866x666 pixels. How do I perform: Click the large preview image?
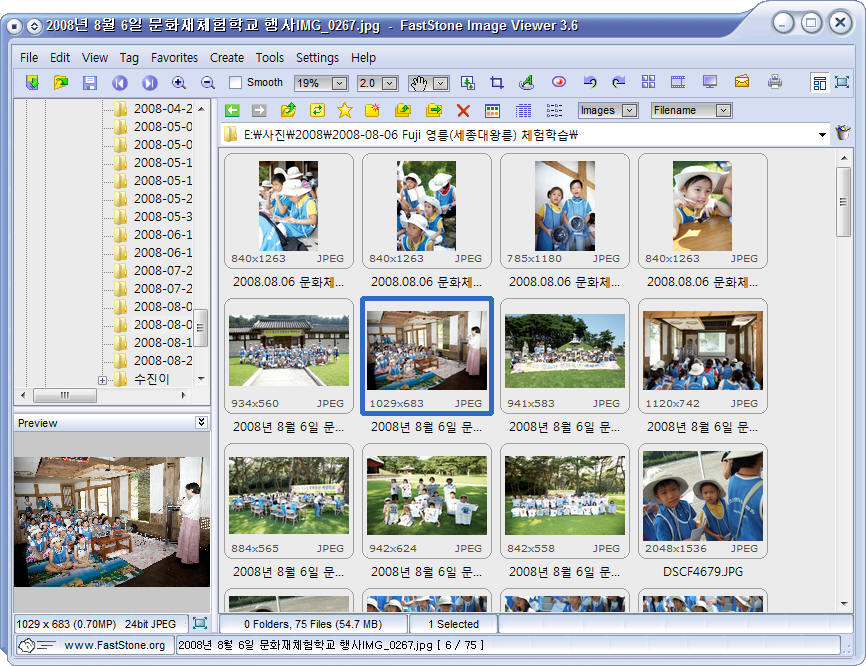pyautogui.click(x=112, y=521)
